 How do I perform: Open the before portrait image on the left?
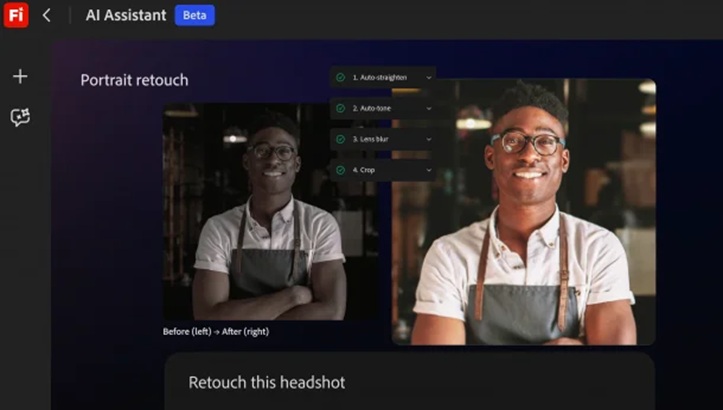pyautogui.click(x=270, y=212)
